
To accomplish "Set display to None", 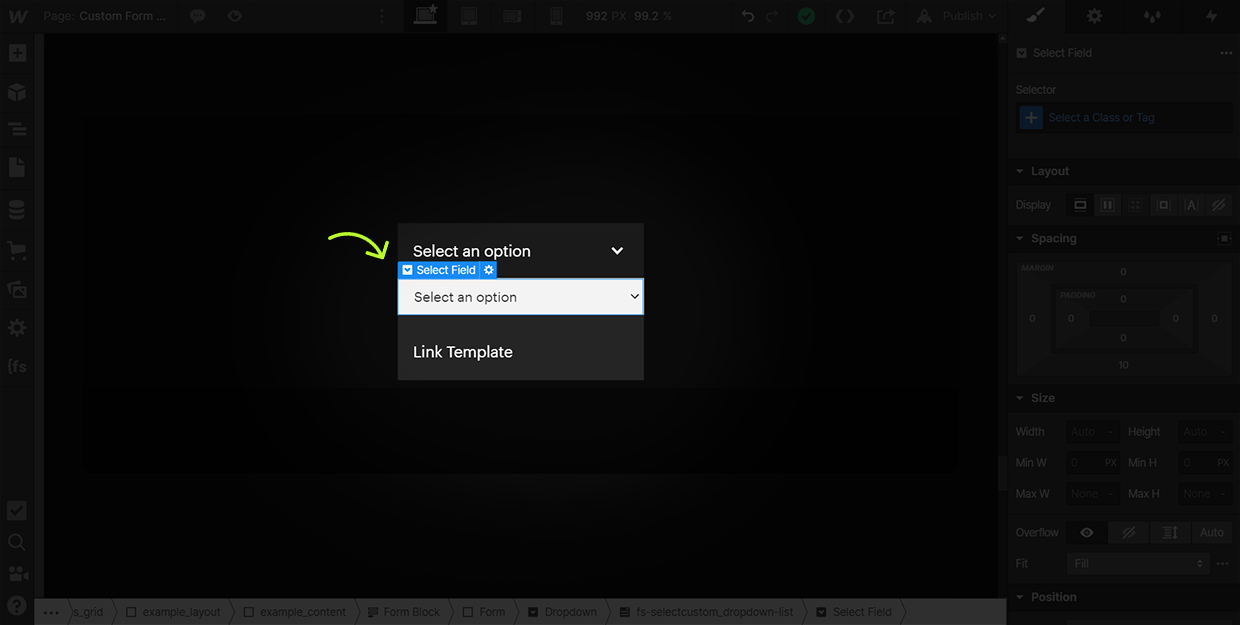I will click(1218, 205).
